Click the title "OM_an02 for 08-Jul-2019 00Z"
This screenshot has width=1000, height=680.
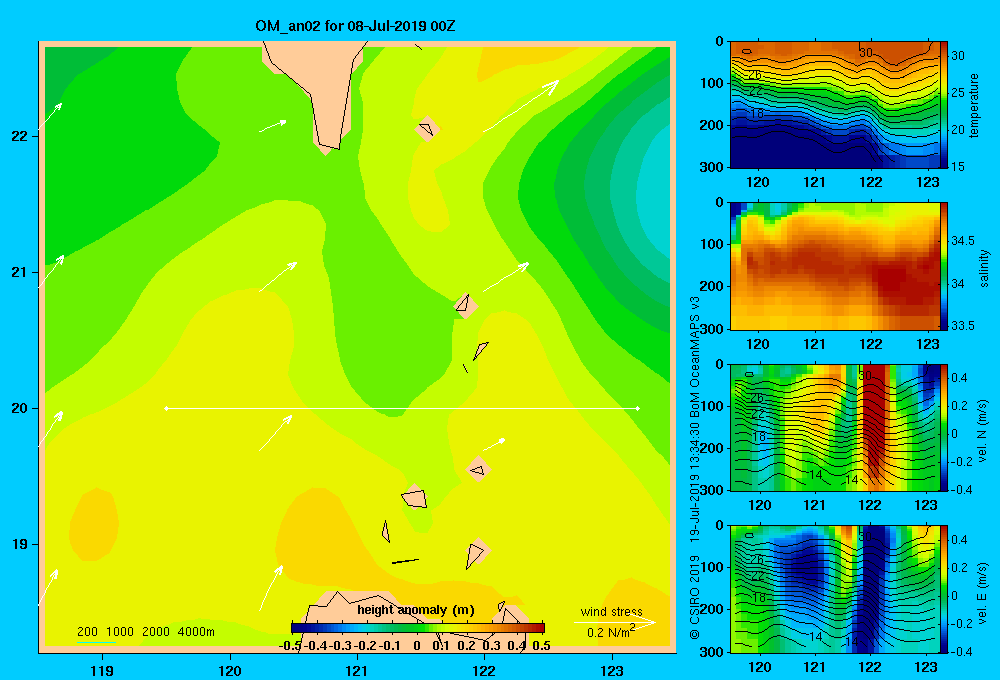point(355,26)
